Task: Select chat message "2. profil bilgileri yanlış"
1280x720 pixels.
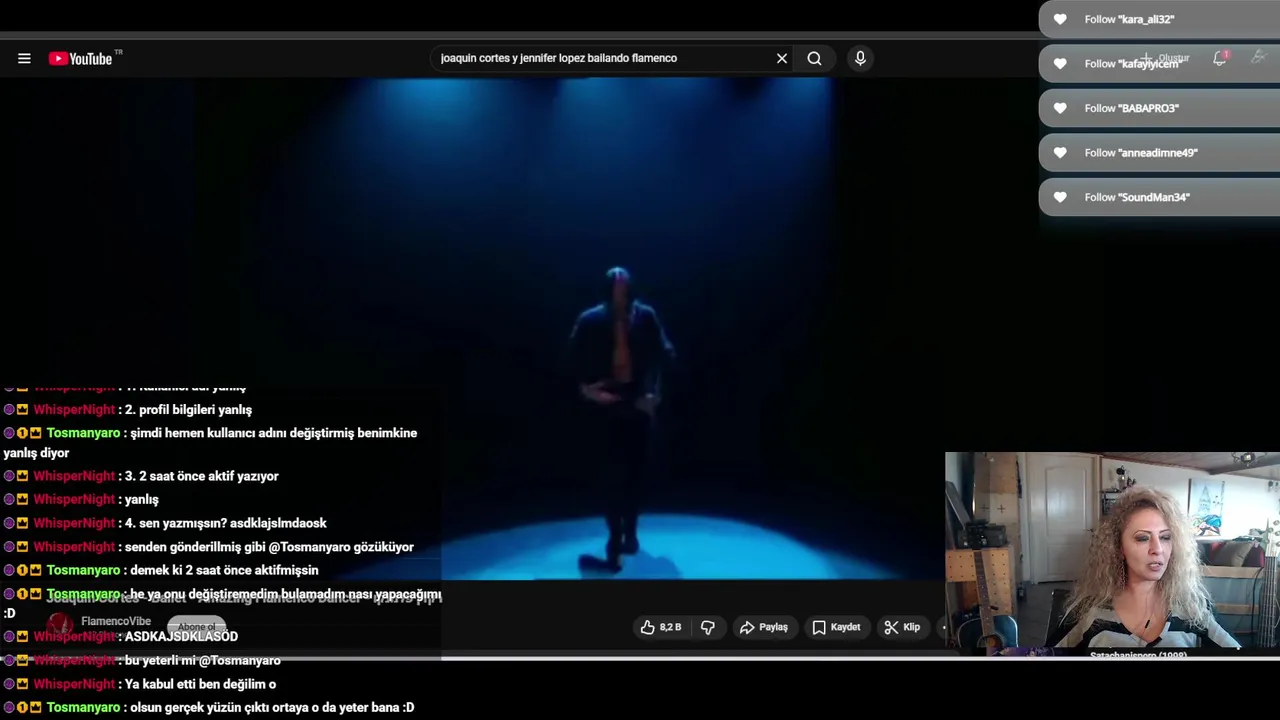Action: [x=188, y=410]
